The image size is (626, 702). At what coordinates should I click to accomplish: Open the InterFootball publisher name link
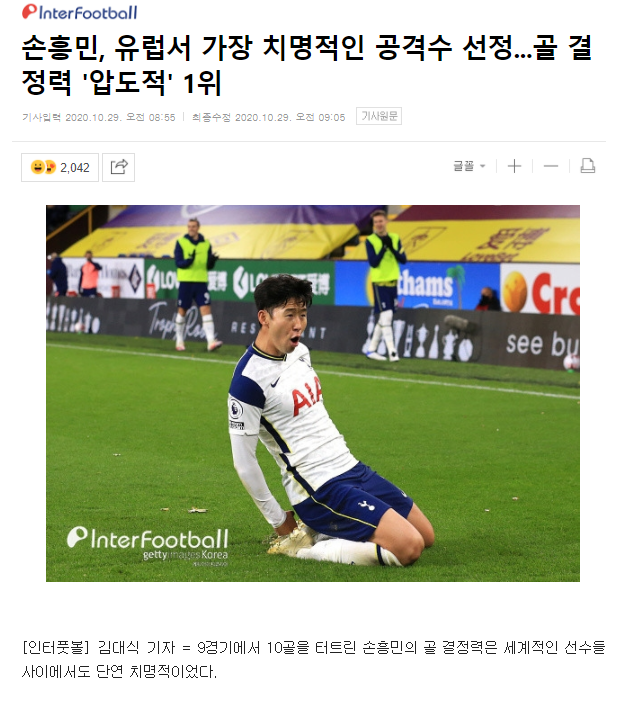click(x=88, y=13)
